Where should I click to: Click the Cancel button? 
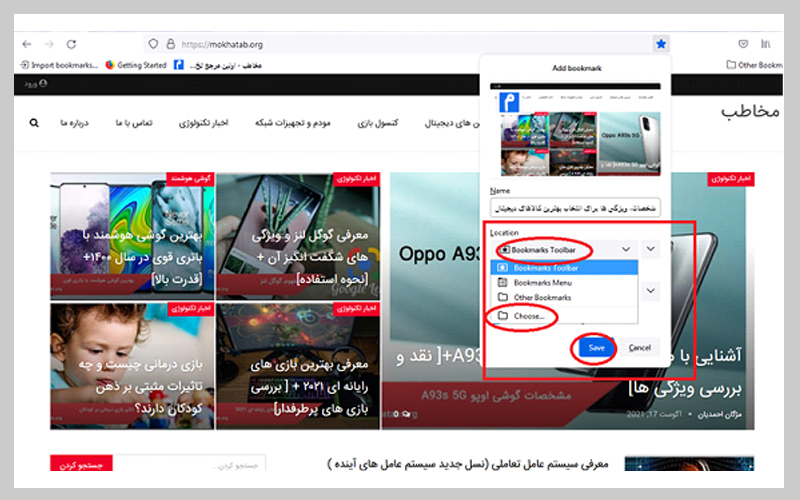coord(639,347)
